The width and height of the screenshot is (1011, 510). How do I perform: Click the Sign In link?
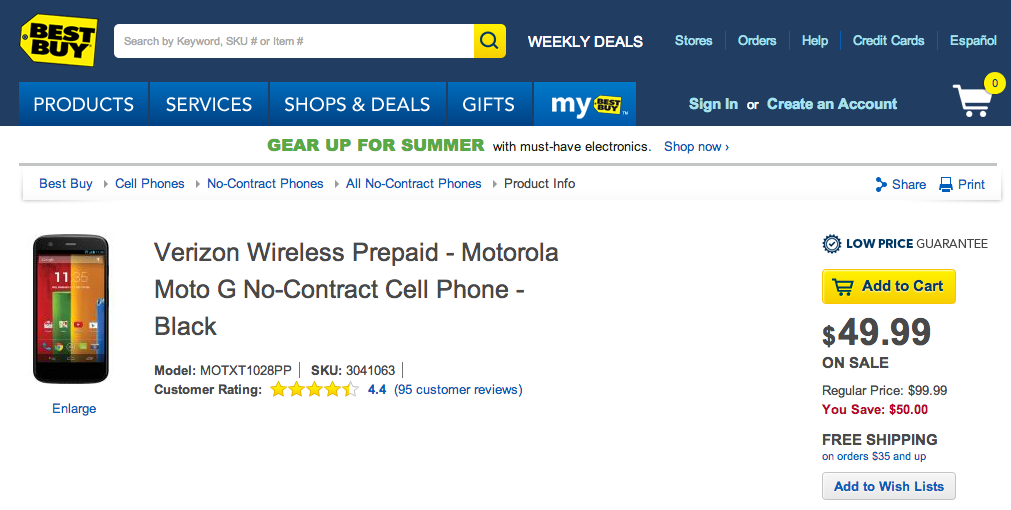(x=713, y=104)
